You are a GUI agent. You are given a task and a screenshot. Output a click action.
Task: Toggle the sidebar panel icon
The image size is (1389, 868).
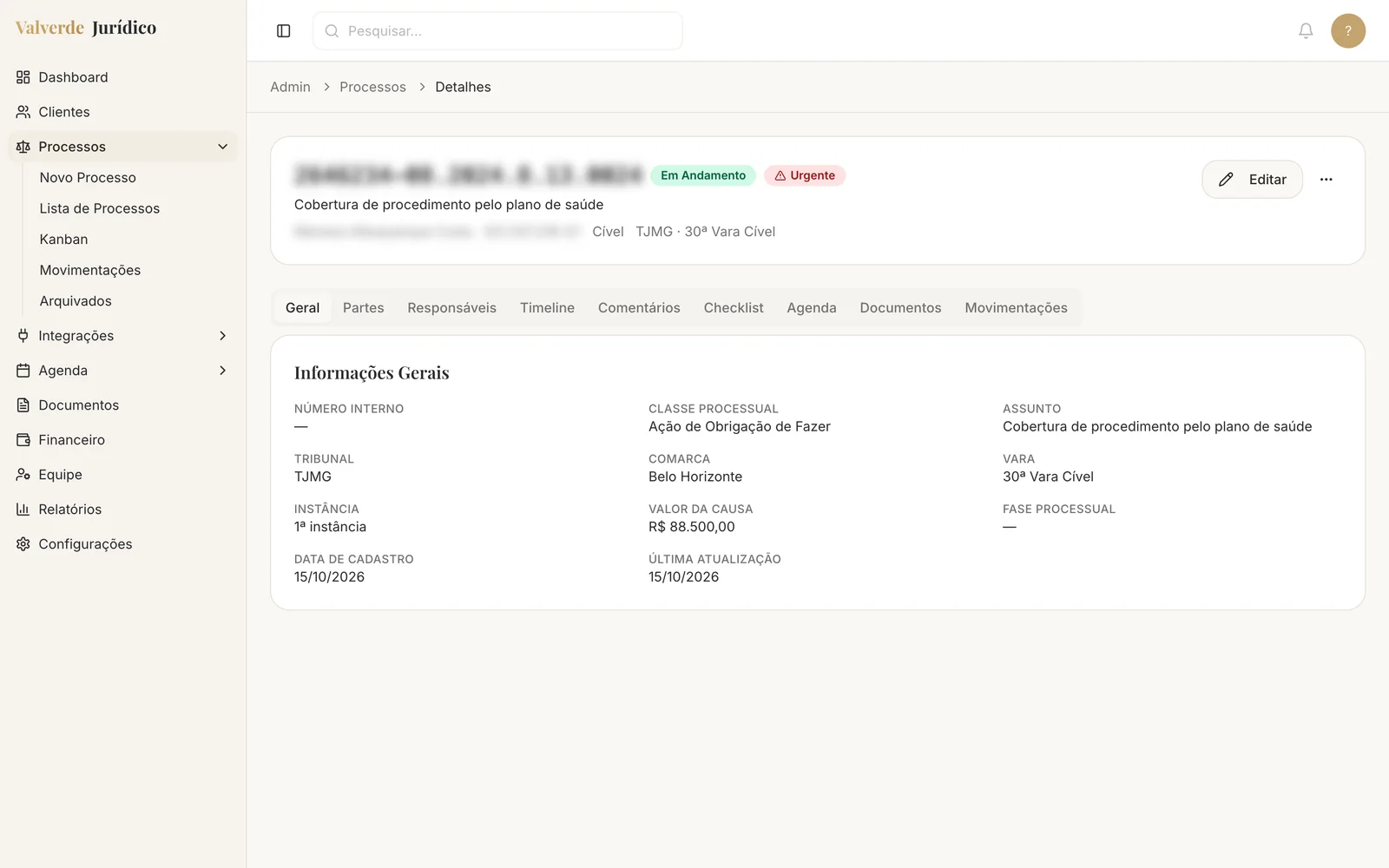point(283,31)
